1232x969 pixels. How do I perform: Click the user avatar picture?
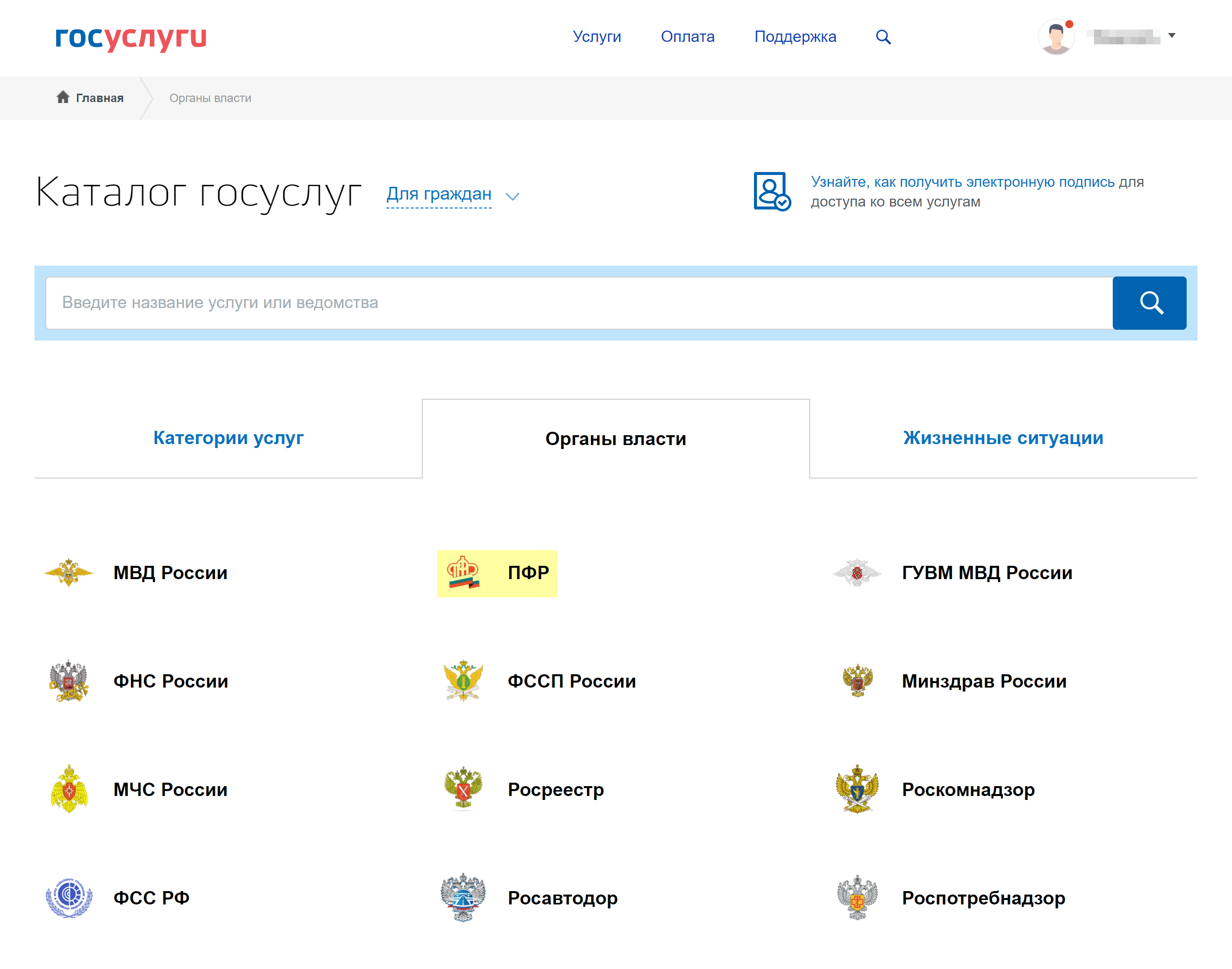click(1056, 37)
